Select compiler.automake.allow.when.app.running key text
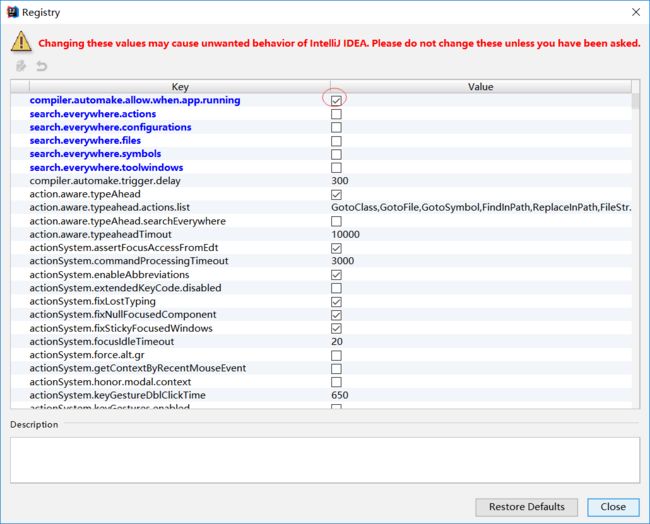The image size is (650, 524). pos(135,100)
